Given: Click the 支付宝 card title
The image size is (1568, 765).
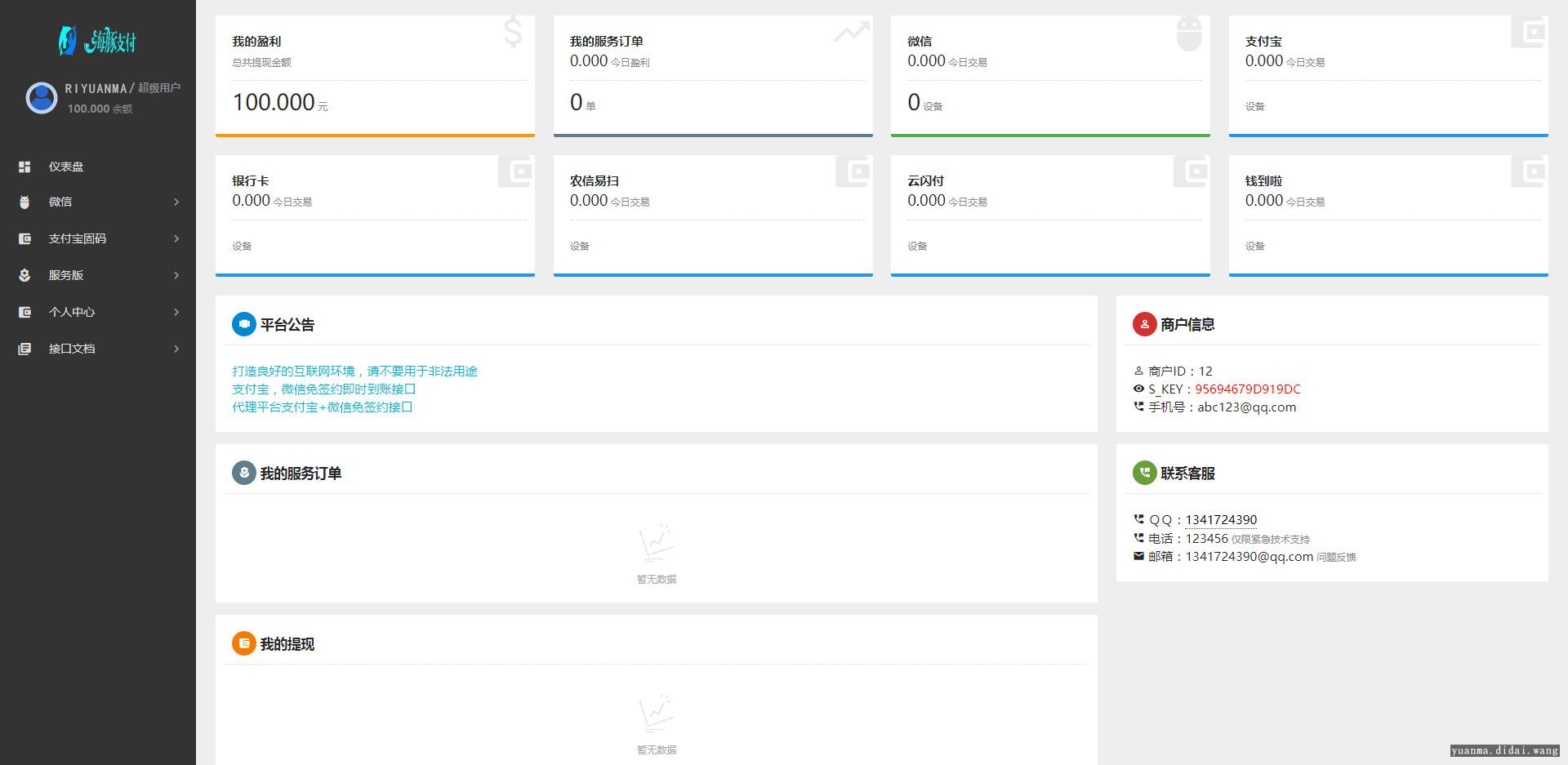Looking at the screenshot, I should [1263, 41].
